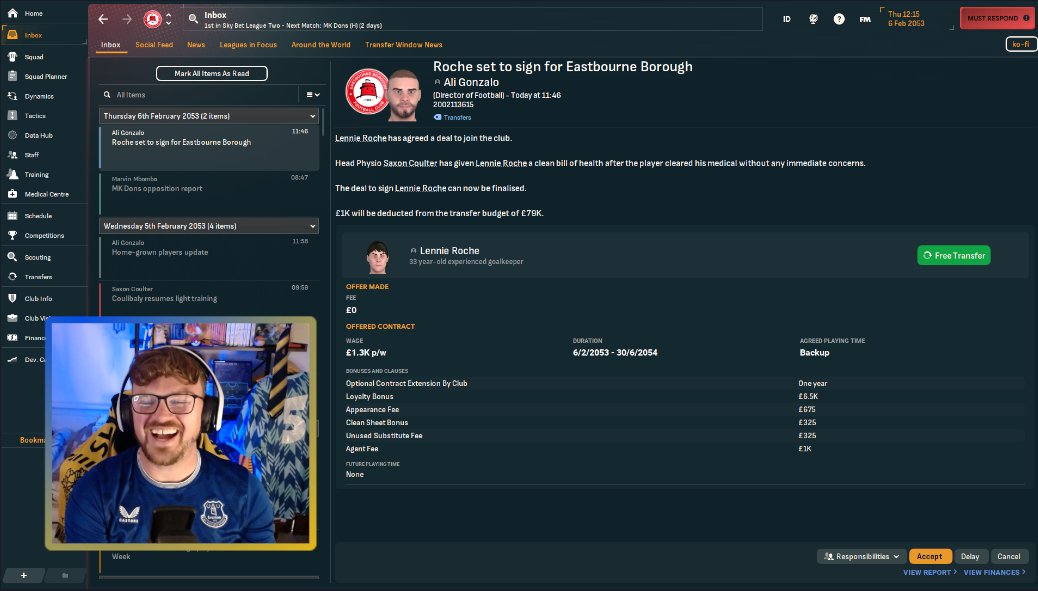This screenshot has height=591, width=1038.
Task: Open the Schedule sidebar icon
Action: pyautogui.click(x=13, y=216)
